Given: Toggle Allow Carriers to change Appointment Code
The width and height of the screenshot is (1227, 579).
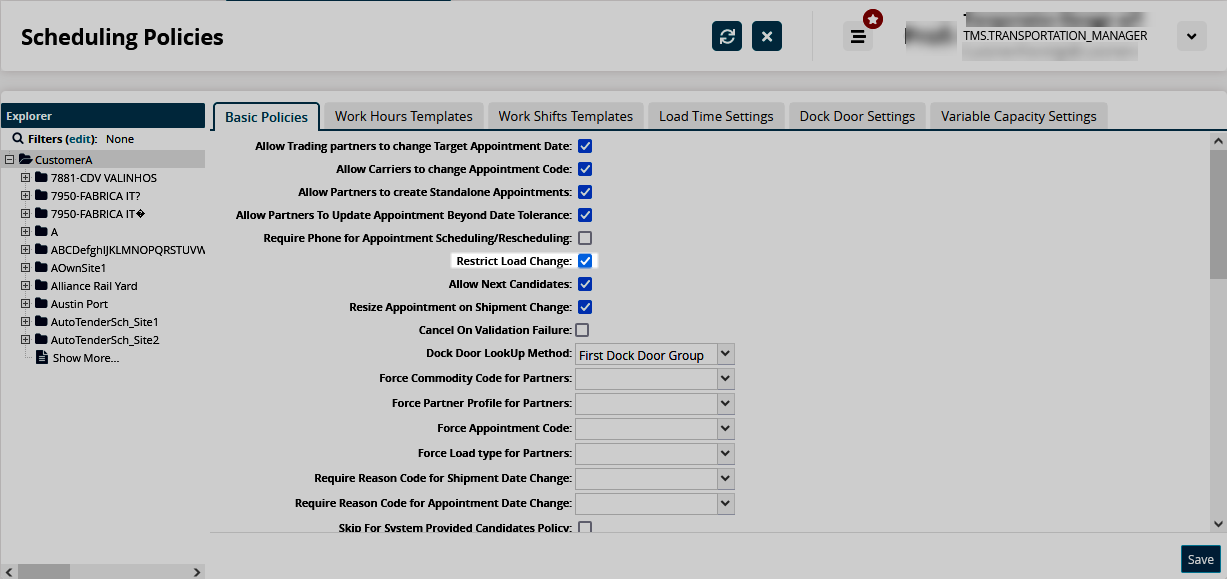Looking at the screenshot, I should pos(585,169).
